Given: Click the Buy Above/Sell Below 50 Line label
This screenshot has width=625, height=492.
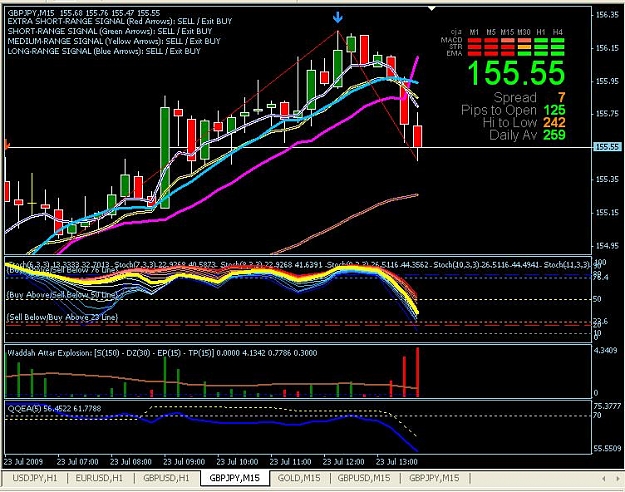Looking at the screenshot, I should (x=62, y=295).
